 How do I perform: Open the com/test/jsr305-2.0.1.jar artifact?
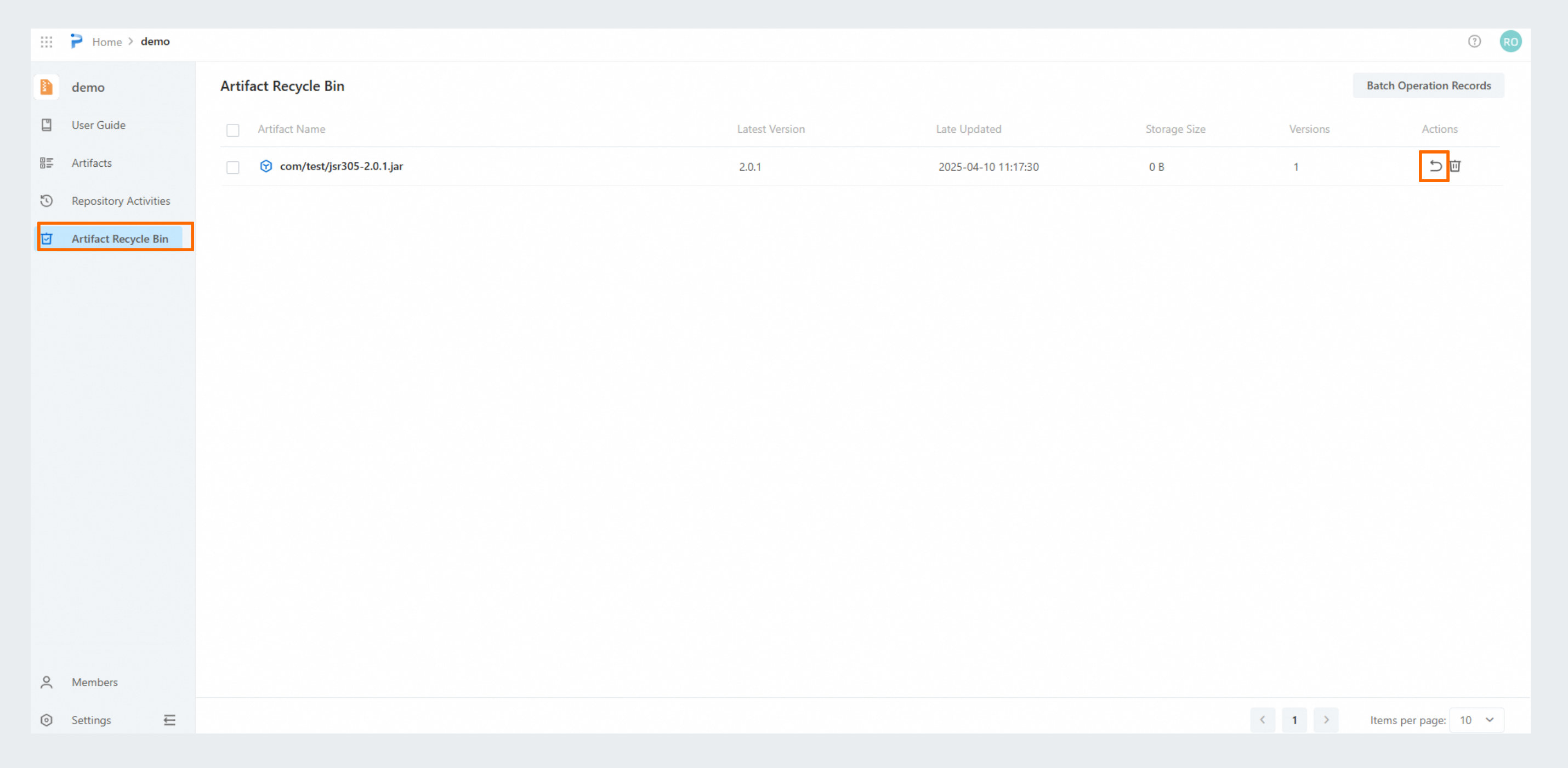(341, 166)
